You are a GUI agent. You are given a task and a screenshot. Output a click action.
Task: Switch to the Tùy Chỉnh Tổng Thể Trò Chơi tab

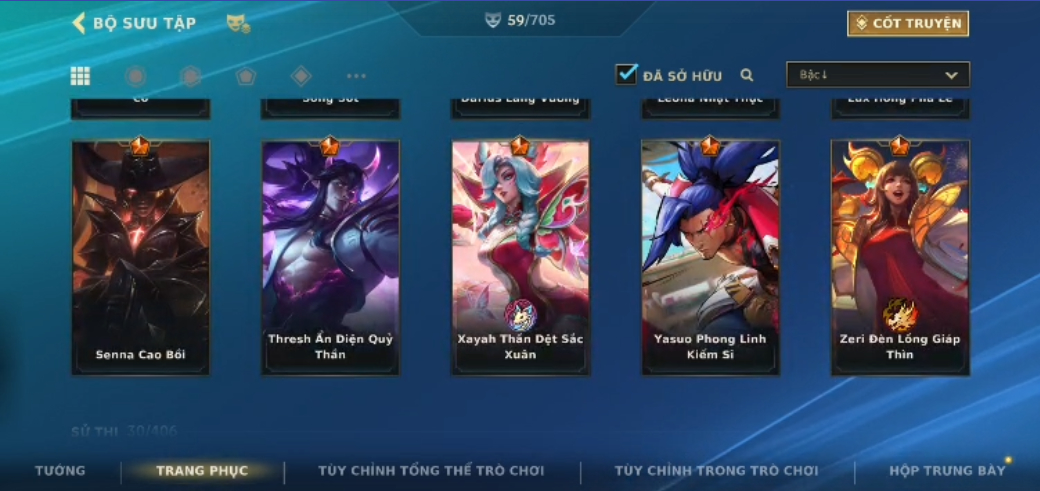point(431,470)
